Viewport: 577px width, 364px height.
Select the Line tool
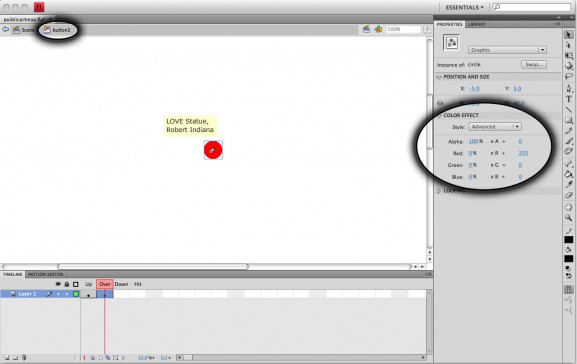pos(569,109)
